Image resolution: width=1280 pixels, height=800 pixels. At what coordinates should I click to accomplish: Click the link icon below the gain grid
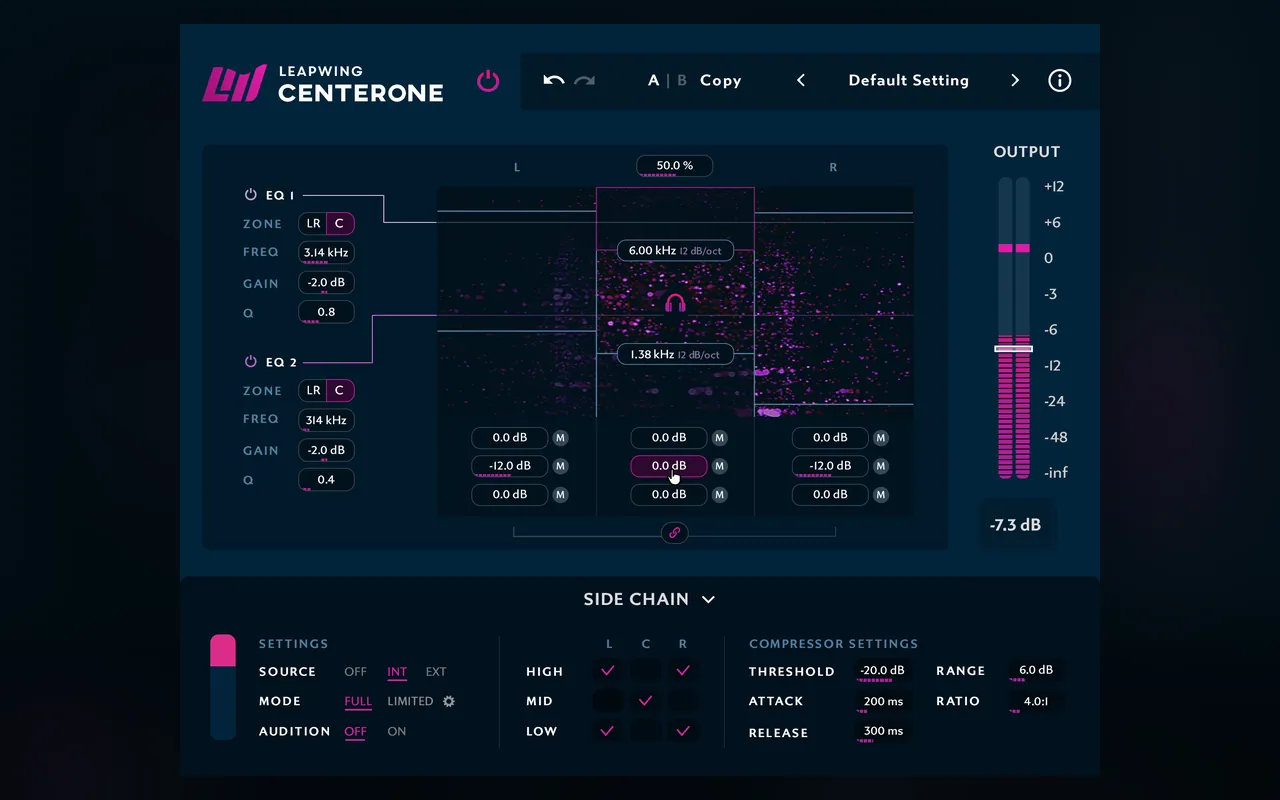(675, 533)
